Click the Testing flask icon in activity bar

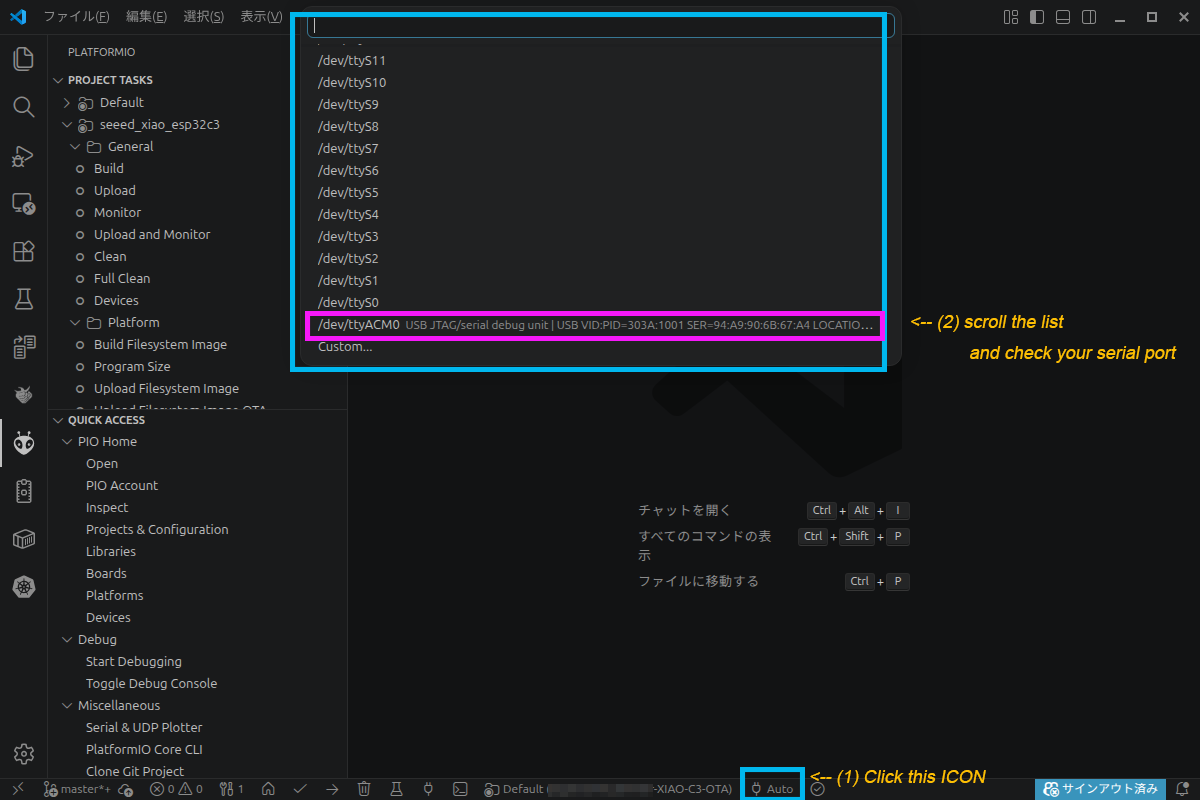[23, 299]
